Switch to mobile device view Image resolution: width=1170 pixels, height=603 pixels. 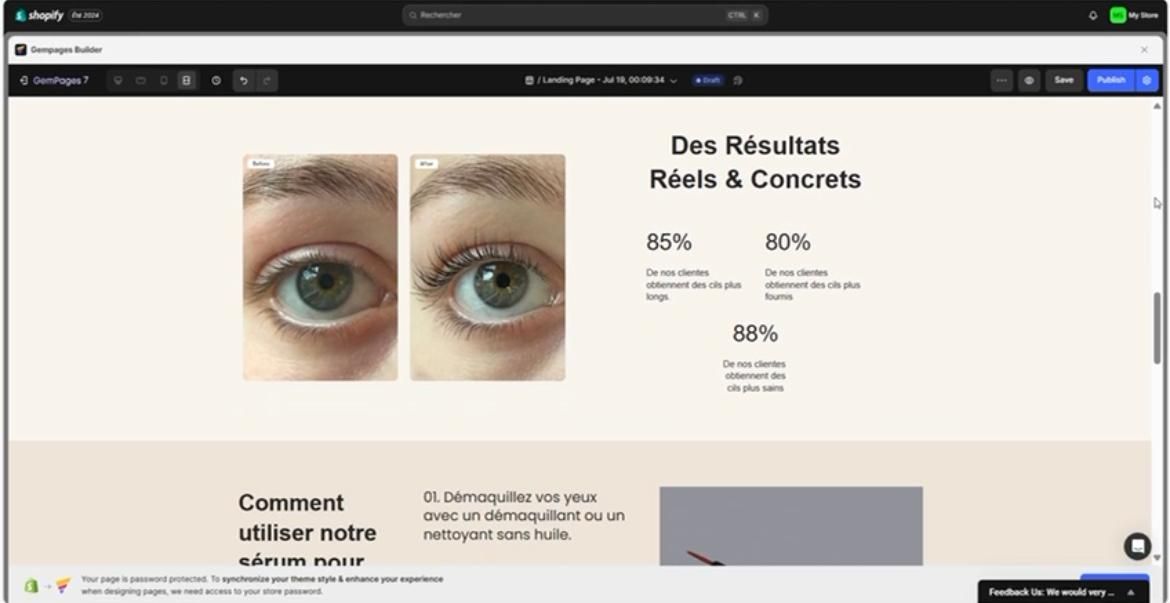(x=163, y=81)
